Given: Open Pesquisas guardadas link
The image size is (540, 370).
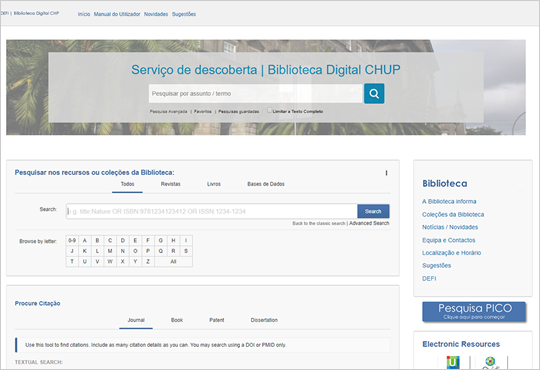Looking at the screenshot, I should (x=239, y=112).
